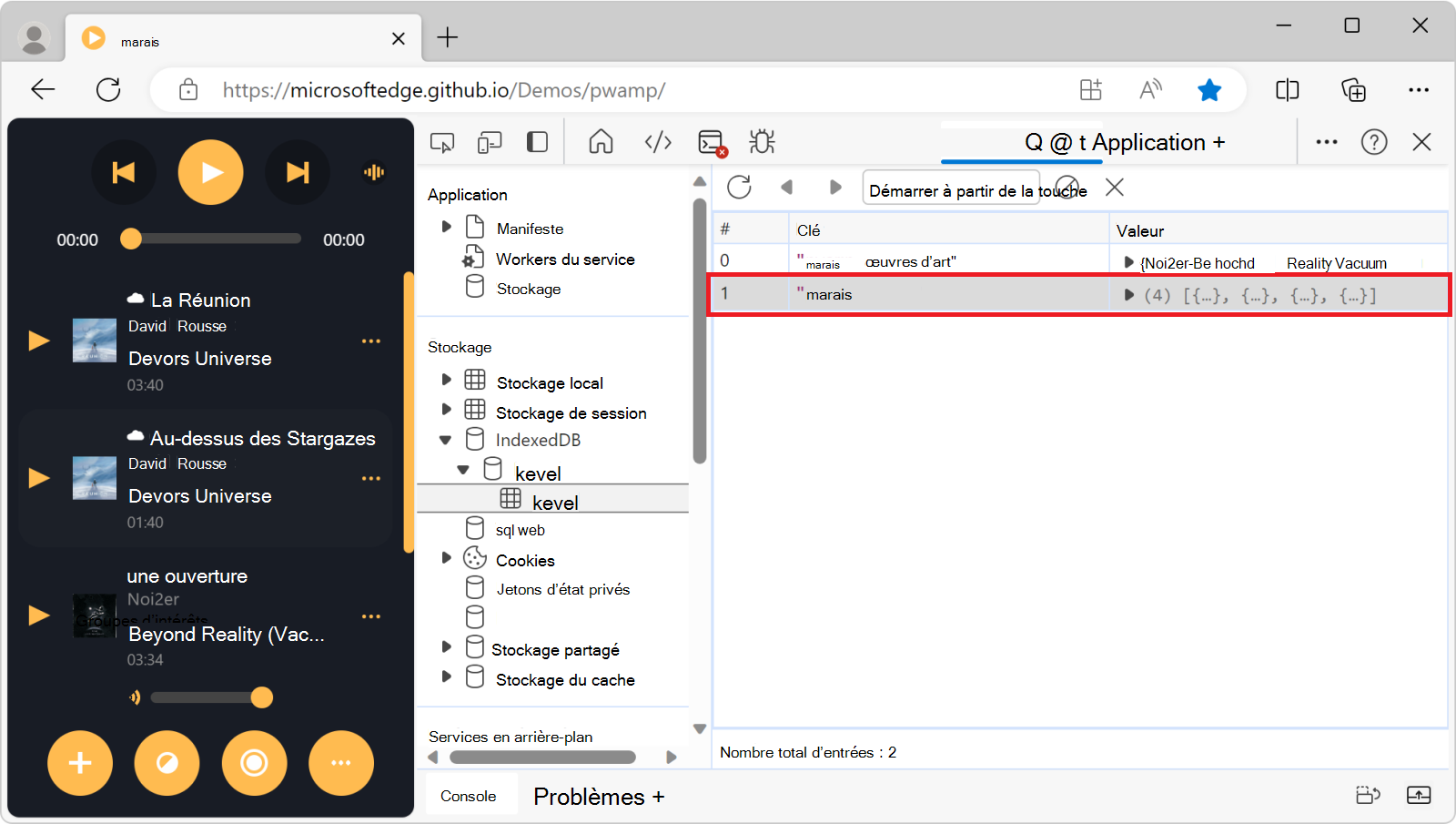This screenshot has width=1456, height=824.
Task: Open more options for Au-dessus des Stargazes
Action: (x=371, y=478)
